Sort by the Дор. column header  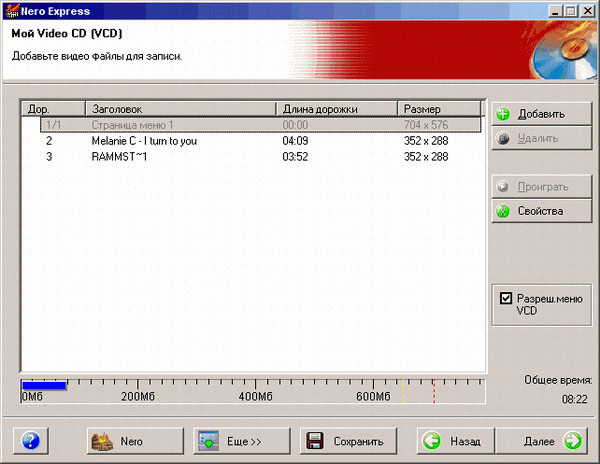(53, 109)
